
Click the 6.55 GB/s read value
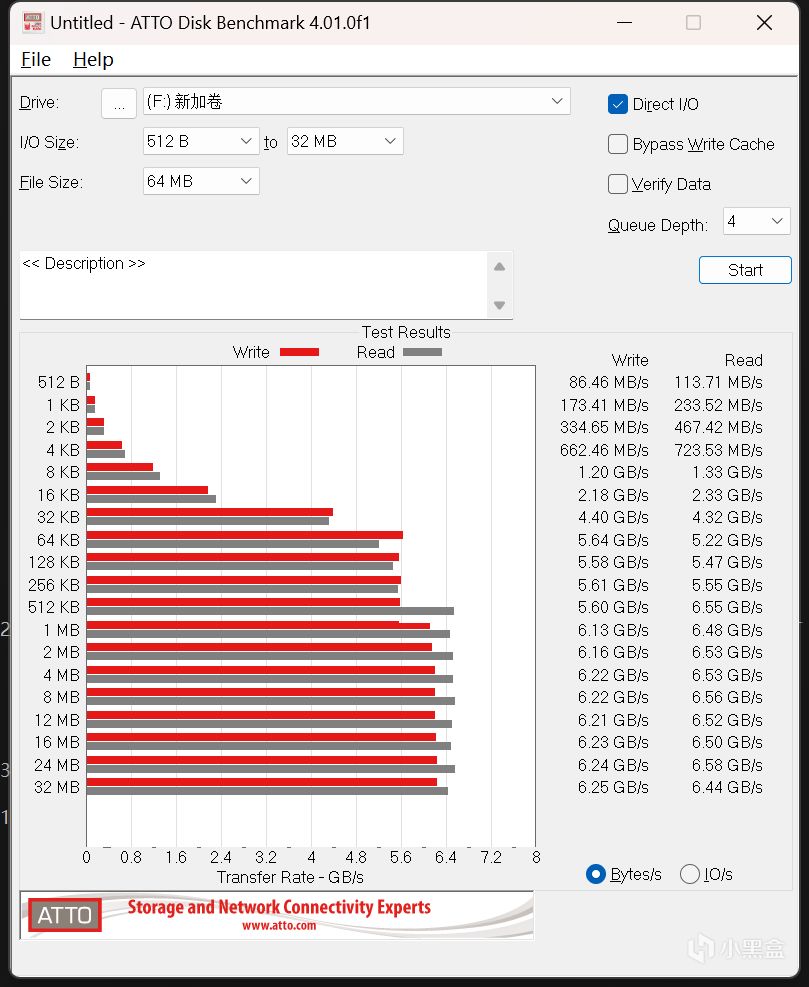point(727,607)
